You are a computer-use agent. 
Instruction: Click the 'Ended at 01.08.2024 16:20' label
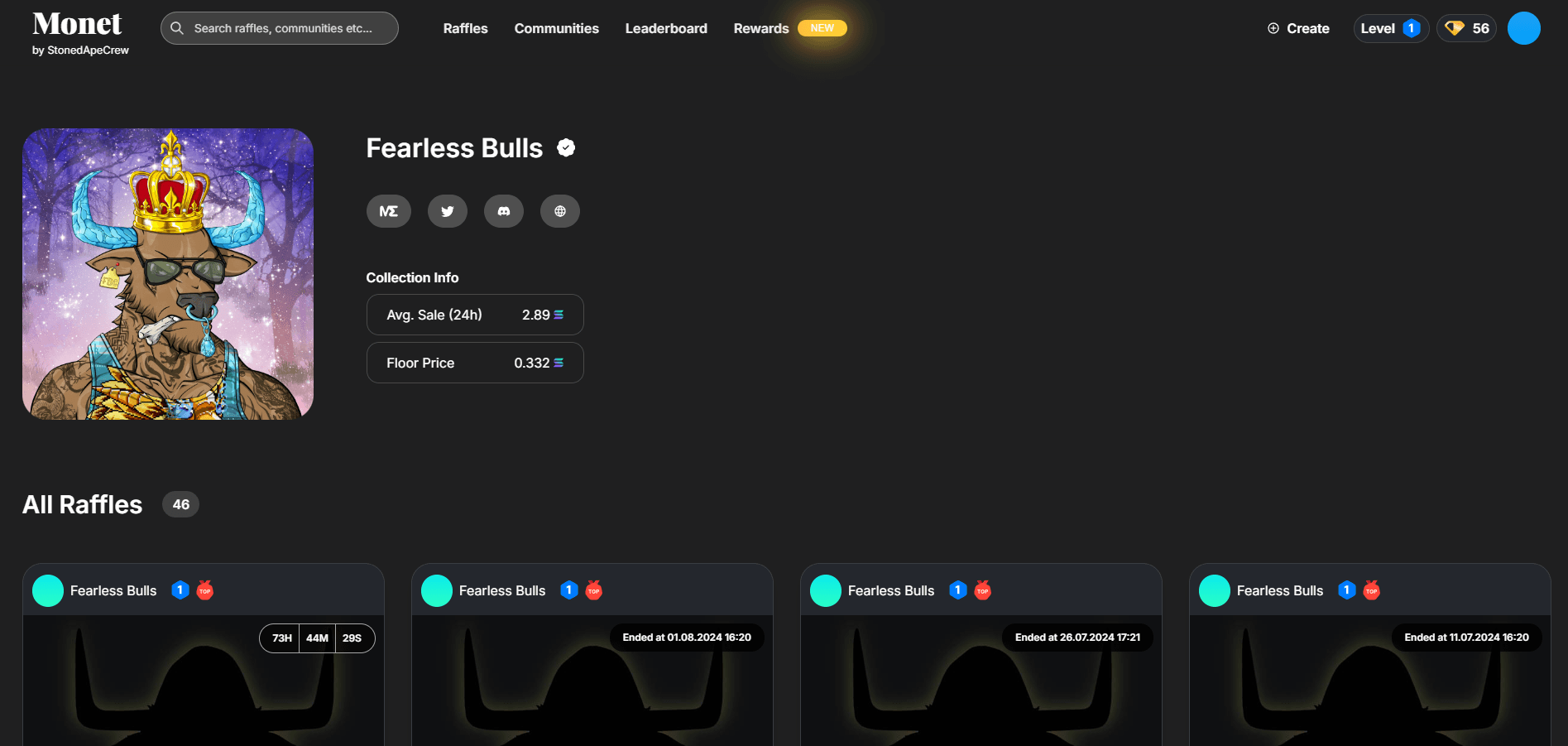(687, 638)
